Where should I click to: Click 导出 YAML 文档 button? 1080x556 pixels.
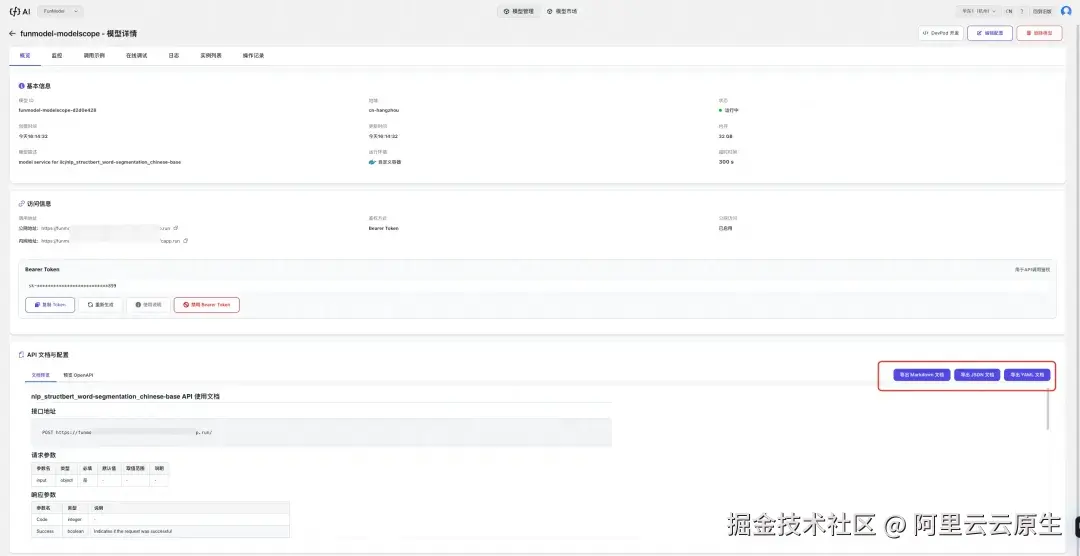point(1027,375)
